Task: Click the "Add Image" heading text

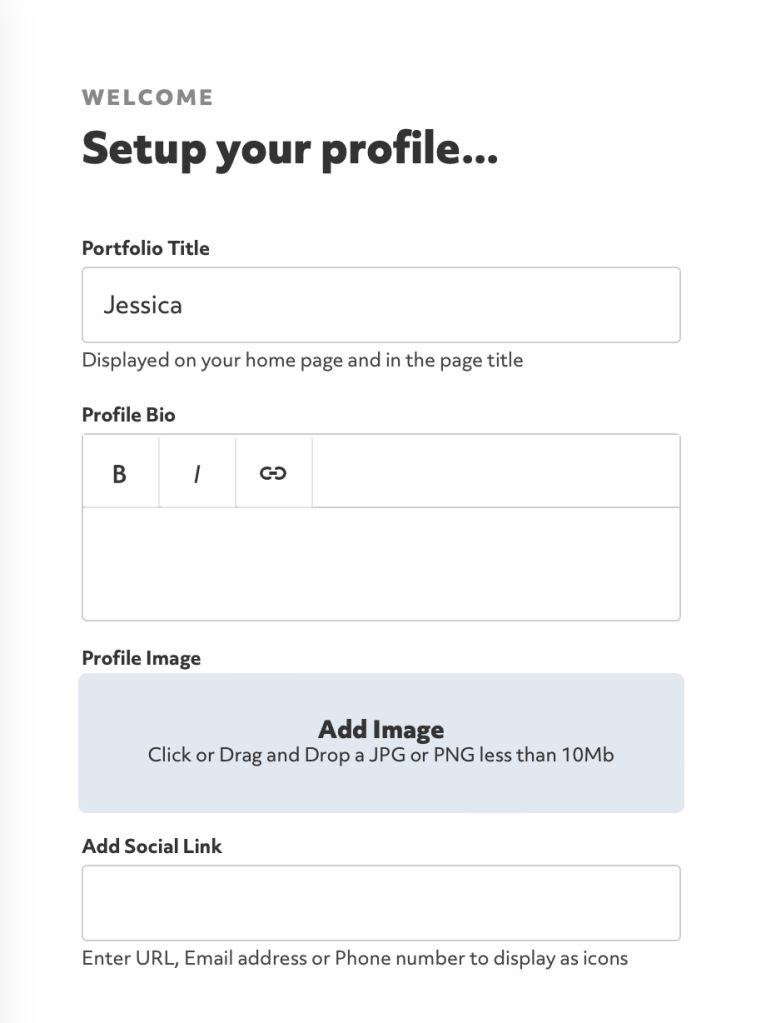Action: tap(380, 729)
